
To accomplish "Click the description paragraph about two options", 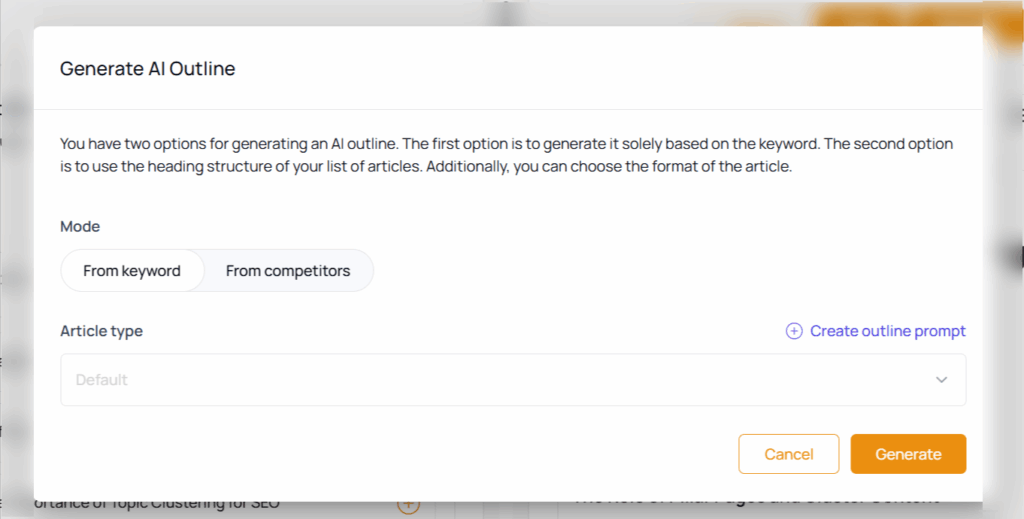I will pyautogui.click(x=506, y=155).
